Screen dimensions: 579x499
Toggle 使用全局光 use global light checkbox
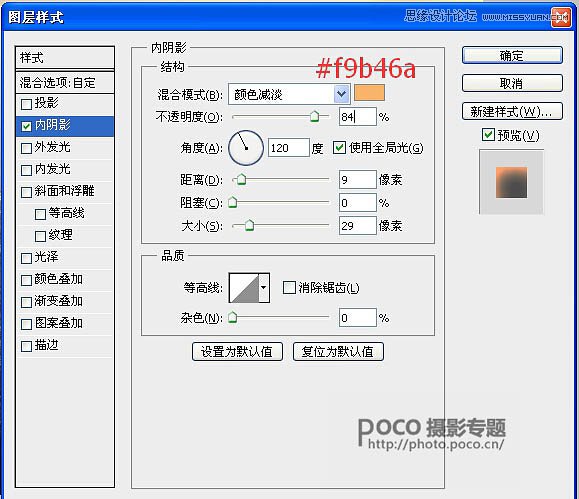(339, 148)
